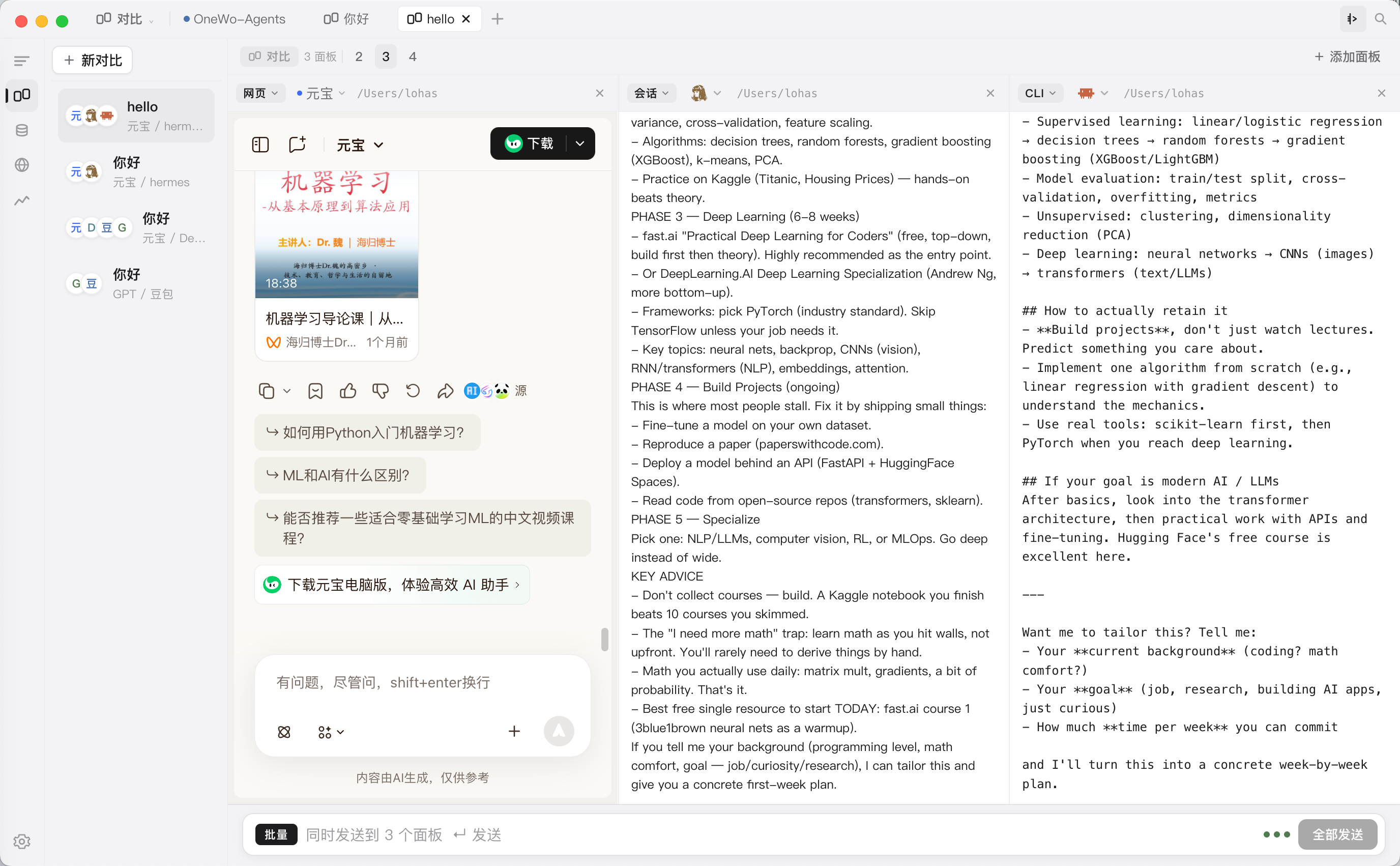Toggle 对比 mode pill in panel header
1400x866 pixels.
coord(269,56)
